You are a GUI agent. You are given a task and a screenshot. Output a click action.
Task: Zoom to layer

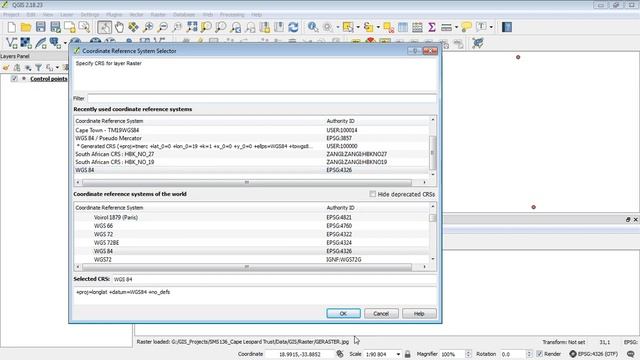click(x=220, y=27)
